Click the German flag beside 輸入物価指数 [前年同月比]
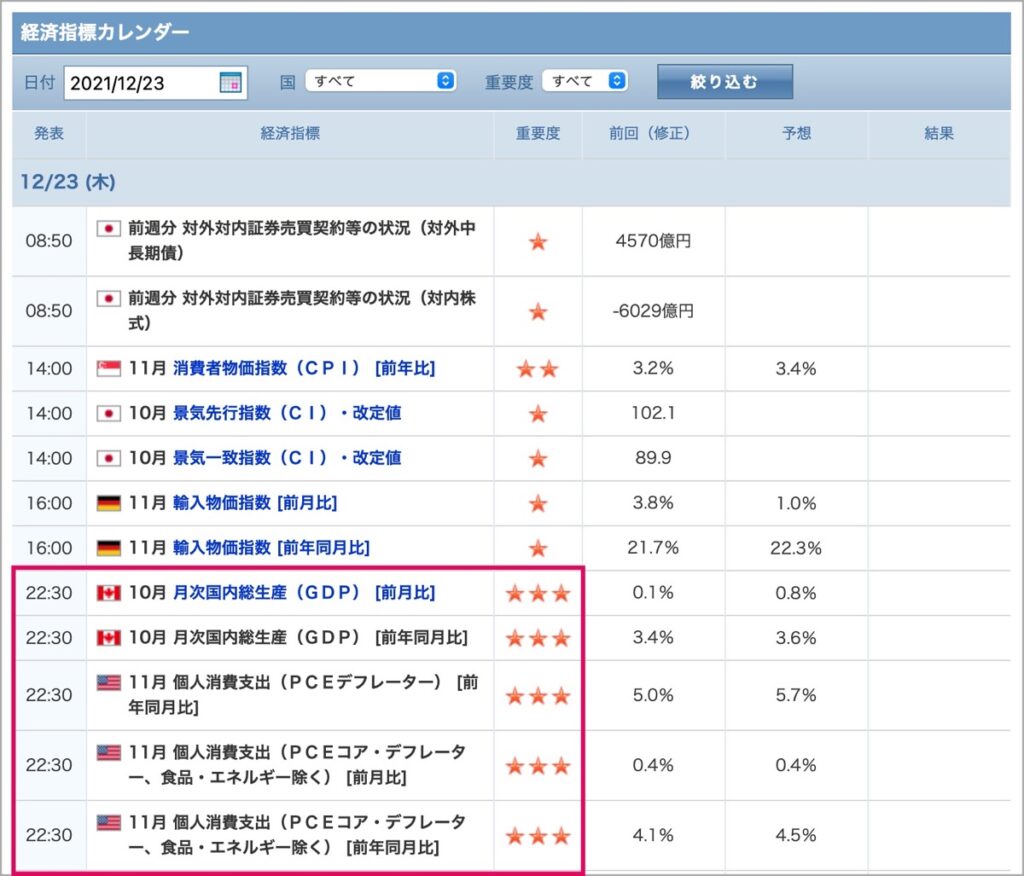The height and width of the screenshot is (876, 1024). pyautogui.click(x=108, y=548)
